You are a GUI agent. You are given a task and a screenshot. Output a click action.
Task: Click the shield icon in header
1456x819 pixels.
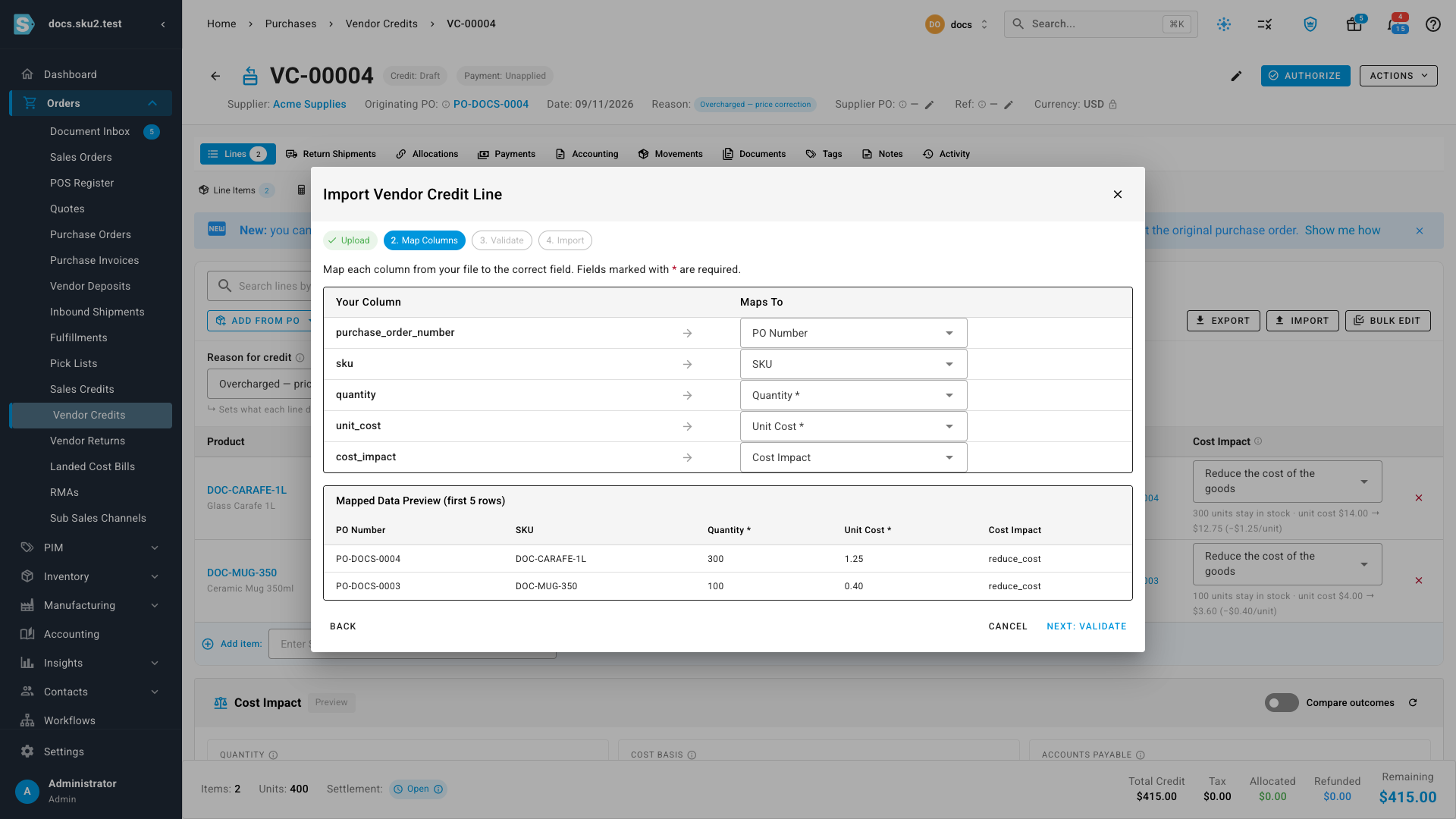1310,24
